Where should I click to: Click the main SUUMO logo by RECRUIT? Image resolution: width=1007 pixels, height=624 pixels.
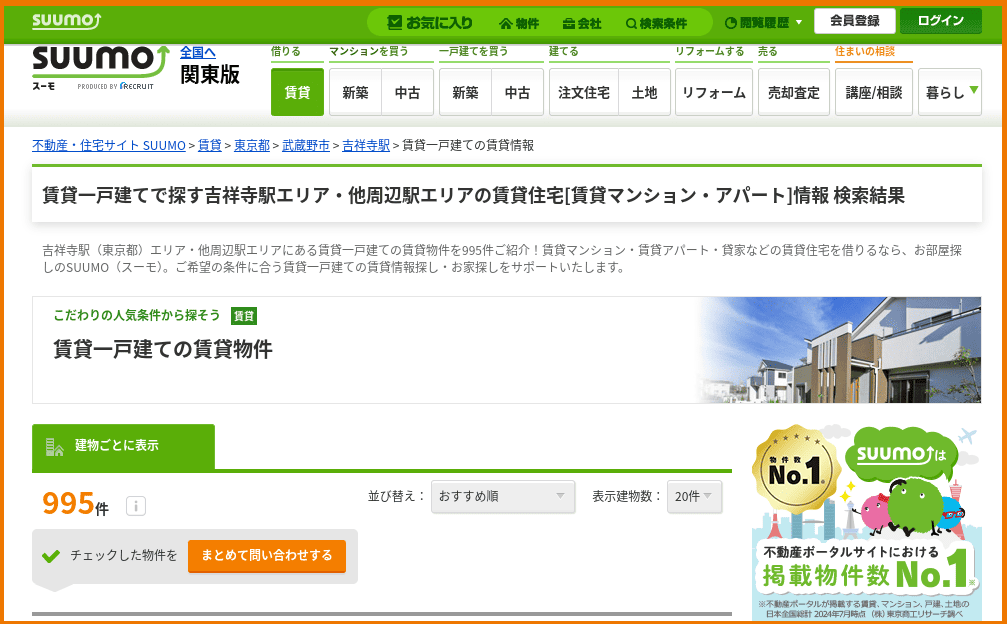pos(100,66)
